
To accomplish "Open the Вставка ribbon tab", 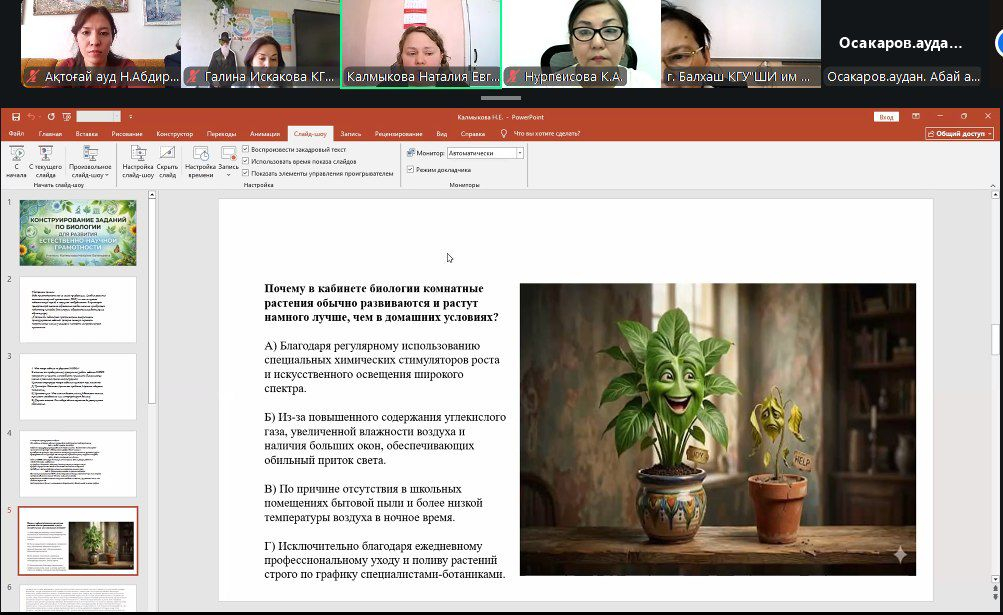I will (86, 133).
